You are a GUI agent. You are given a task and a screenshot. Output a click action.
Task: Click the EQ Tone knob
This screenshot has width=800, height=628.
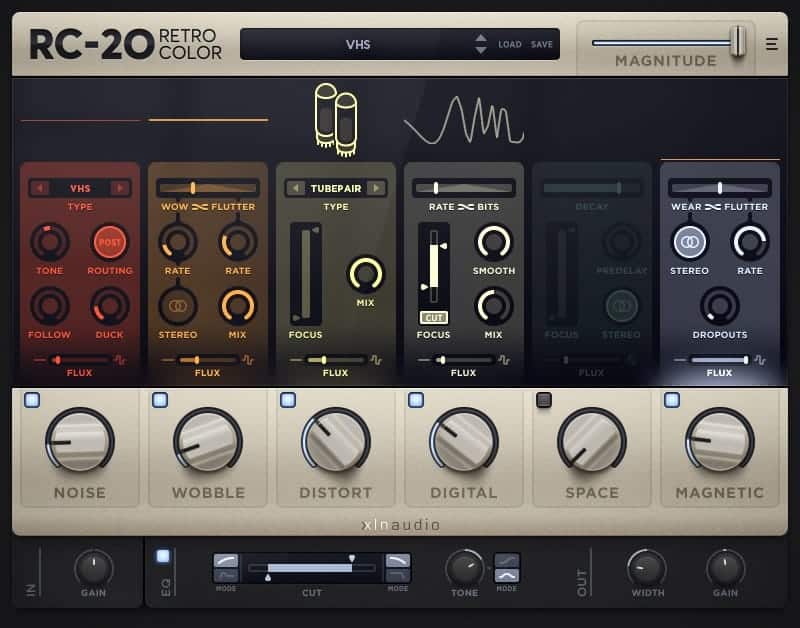point(464,568)
